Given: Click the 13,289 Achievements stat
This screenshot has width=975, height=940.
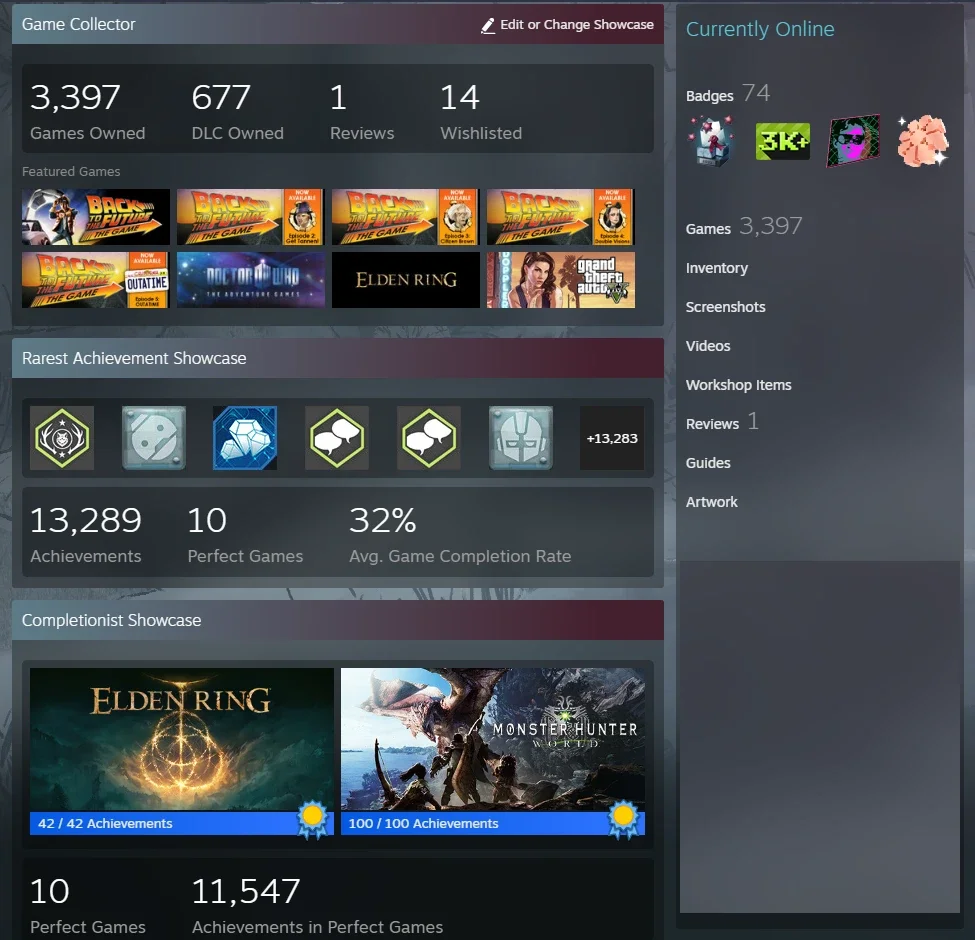Looking at the screenshot, I should click(86, 534).
